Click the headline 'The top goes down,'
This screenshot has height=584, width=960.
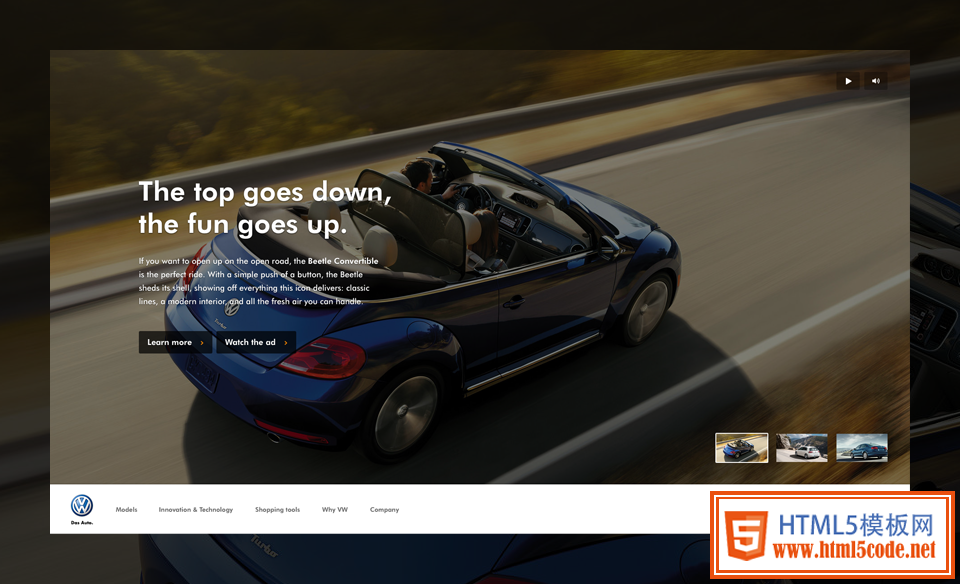[265, 192]
